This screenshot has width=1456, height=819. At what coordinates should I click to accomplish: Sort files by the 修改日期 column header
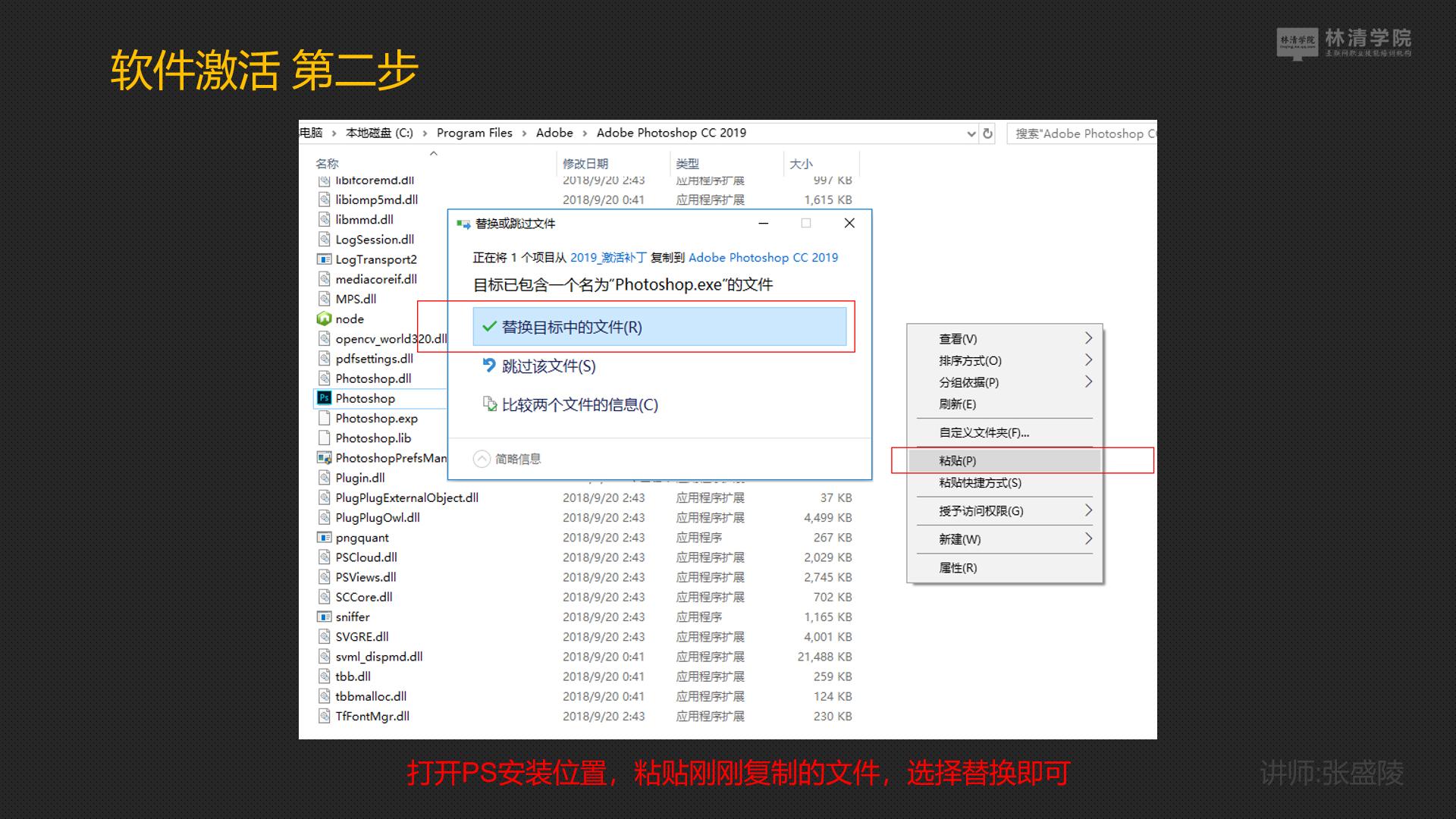pos(588,163)
